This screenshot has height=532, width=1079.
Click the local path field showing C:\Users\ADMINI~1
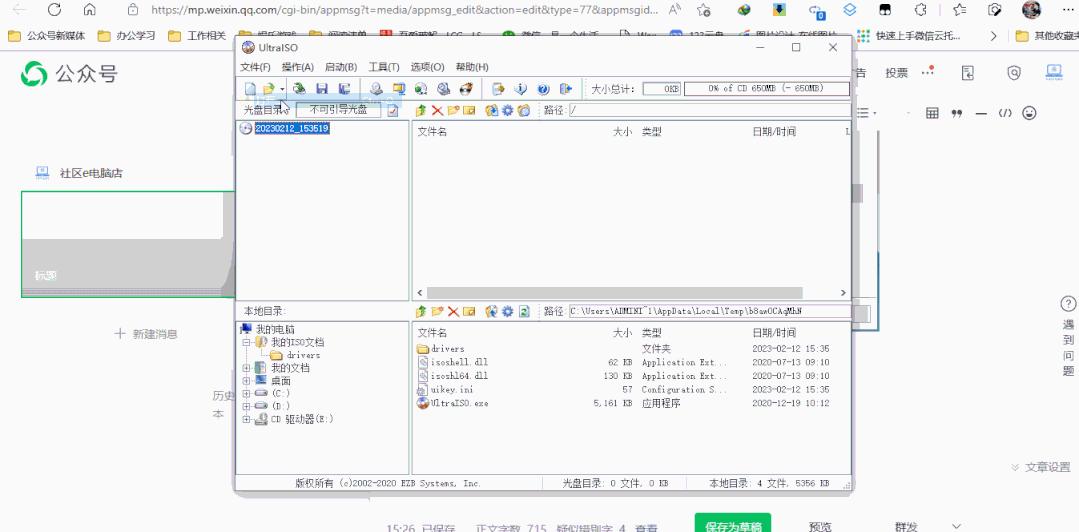coord(709,311)
